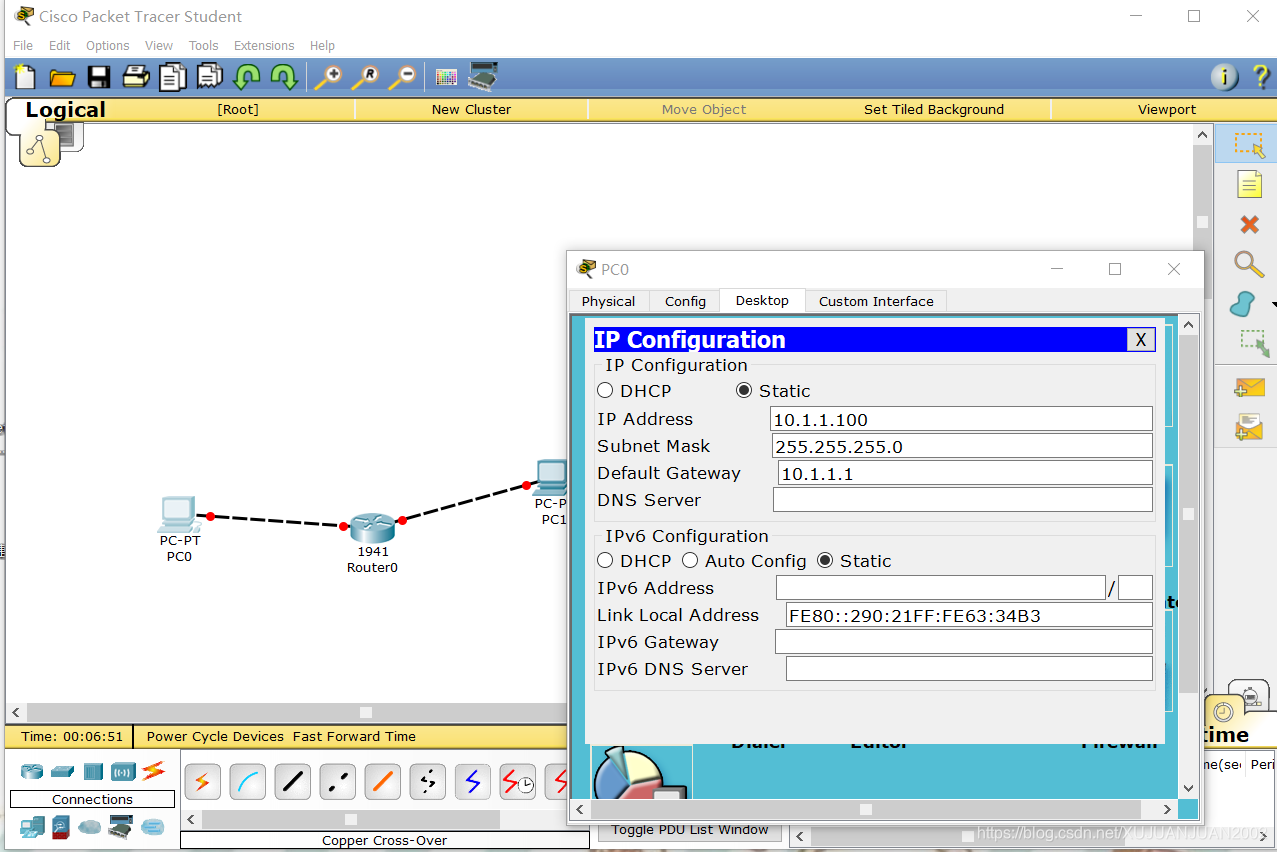Select IPv6 Static radio button
Screen dimensions: 1277x852
click(825, 561)
